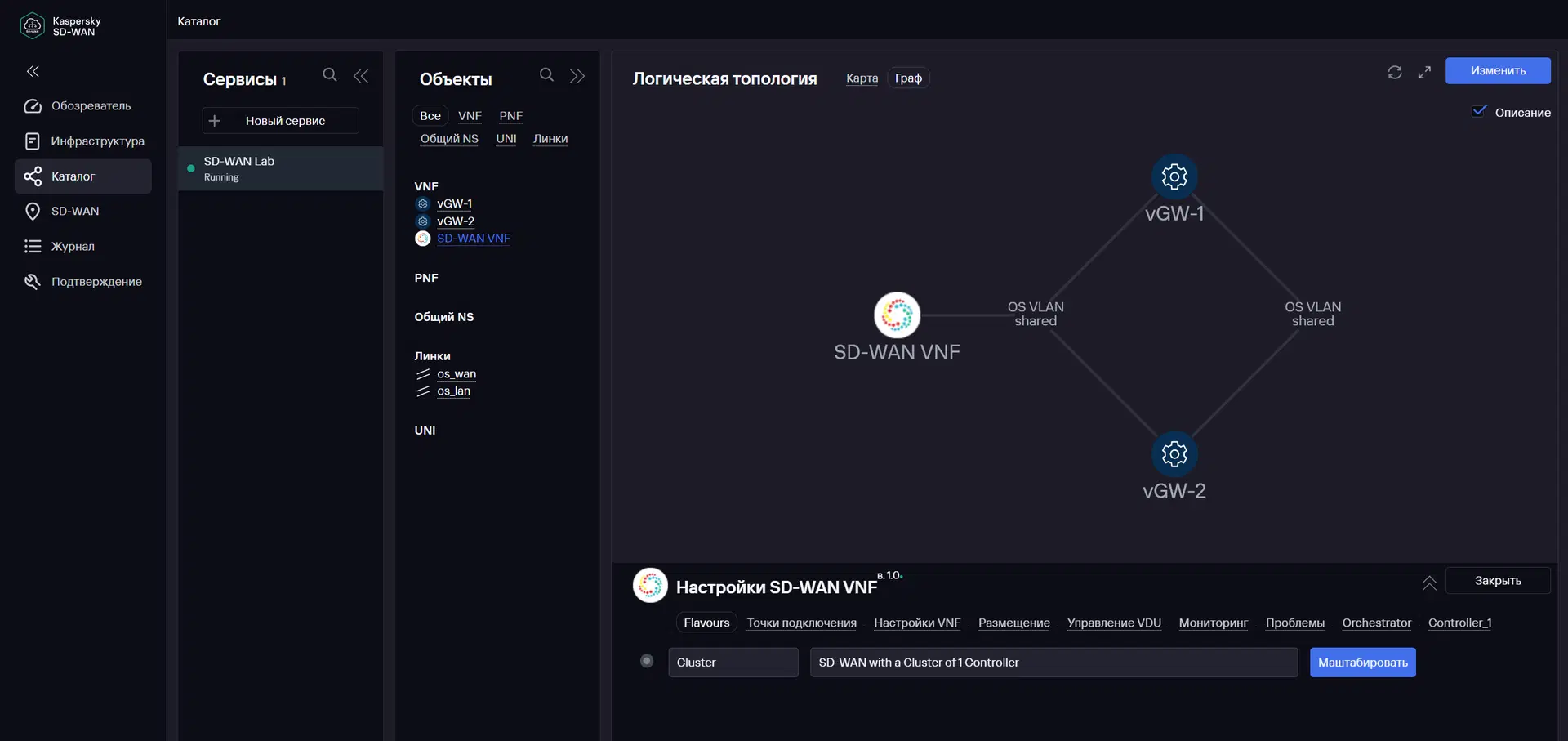Open SD-WAN VNF link in objects list

pos(474,239)
